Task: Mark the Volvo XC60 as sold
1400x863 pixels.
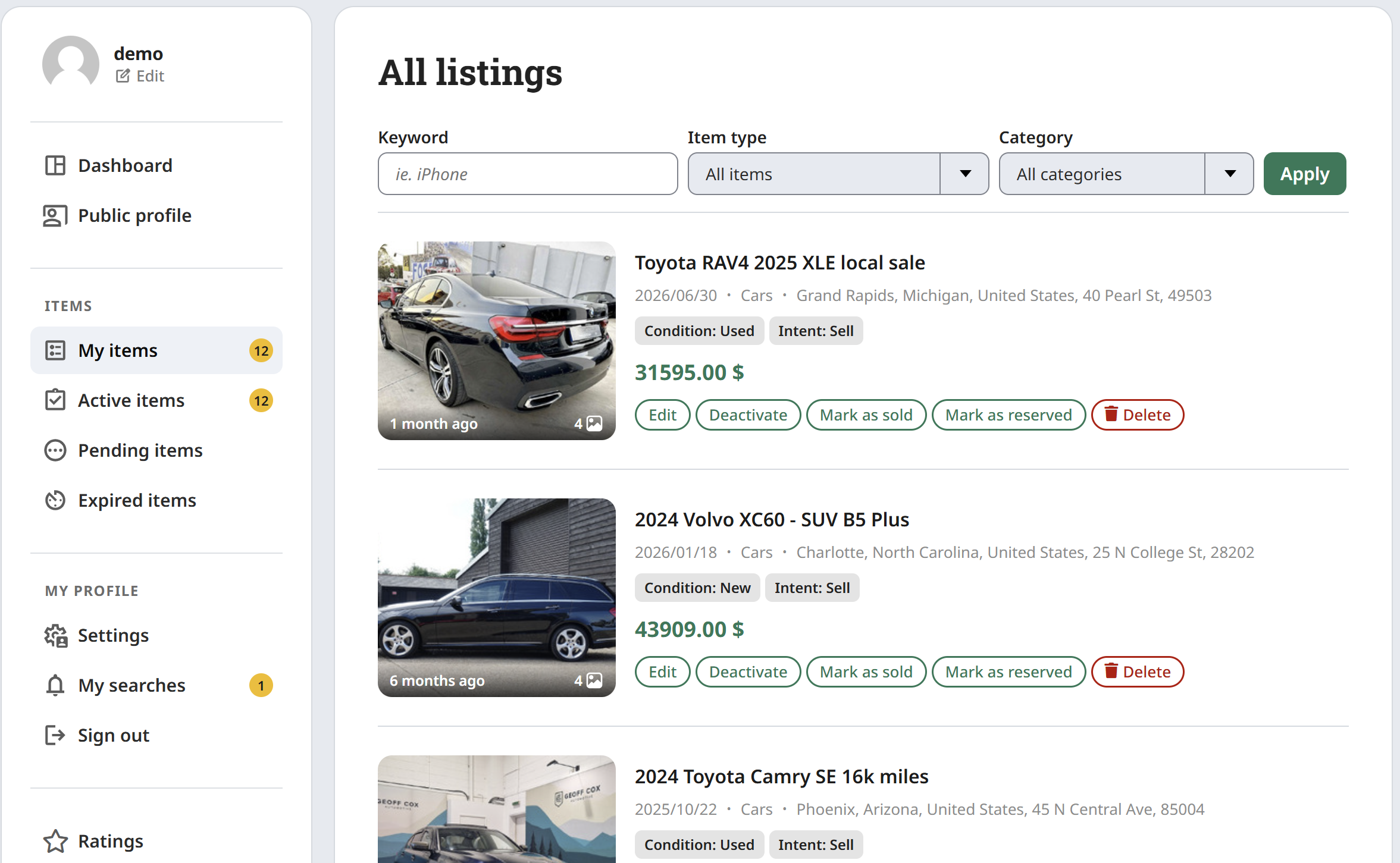Action: pyautogui.click(x=866, y=671)
